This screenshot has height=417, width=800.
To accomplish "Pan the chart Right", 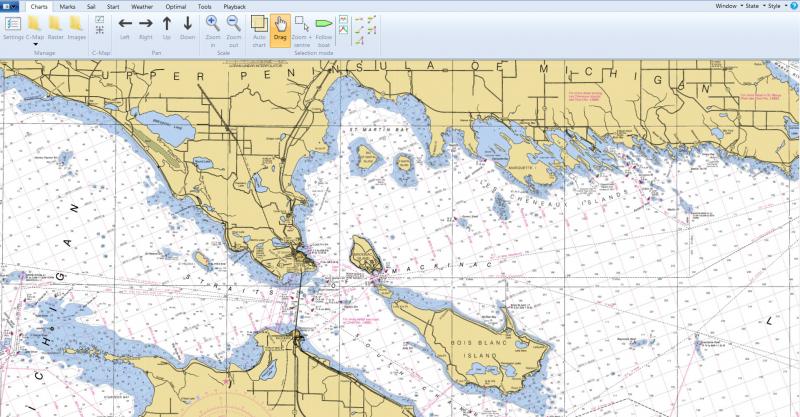I will [146, 26].
